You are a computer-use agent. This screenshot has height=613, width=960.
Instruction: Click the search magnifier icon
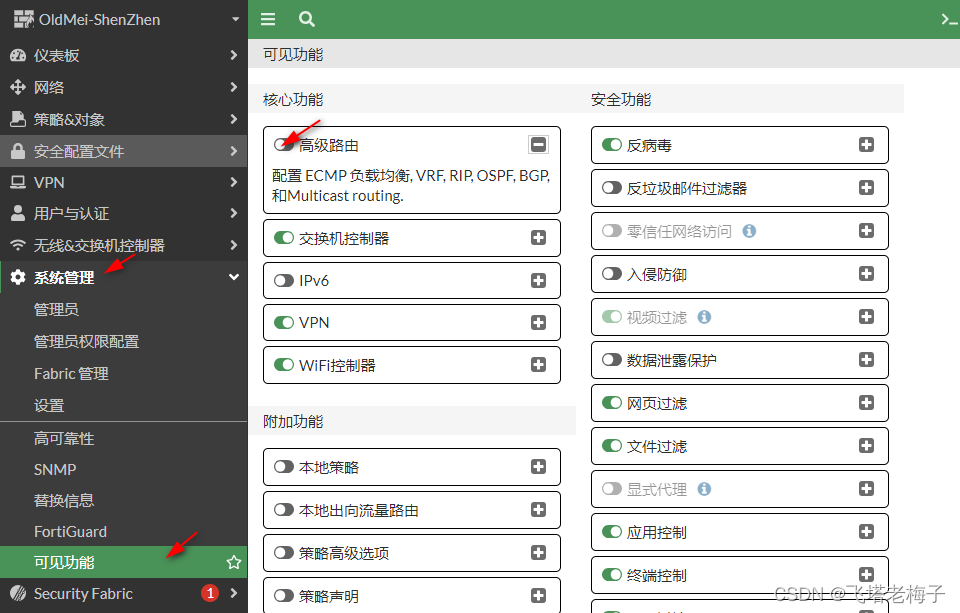tap(307, 20)
